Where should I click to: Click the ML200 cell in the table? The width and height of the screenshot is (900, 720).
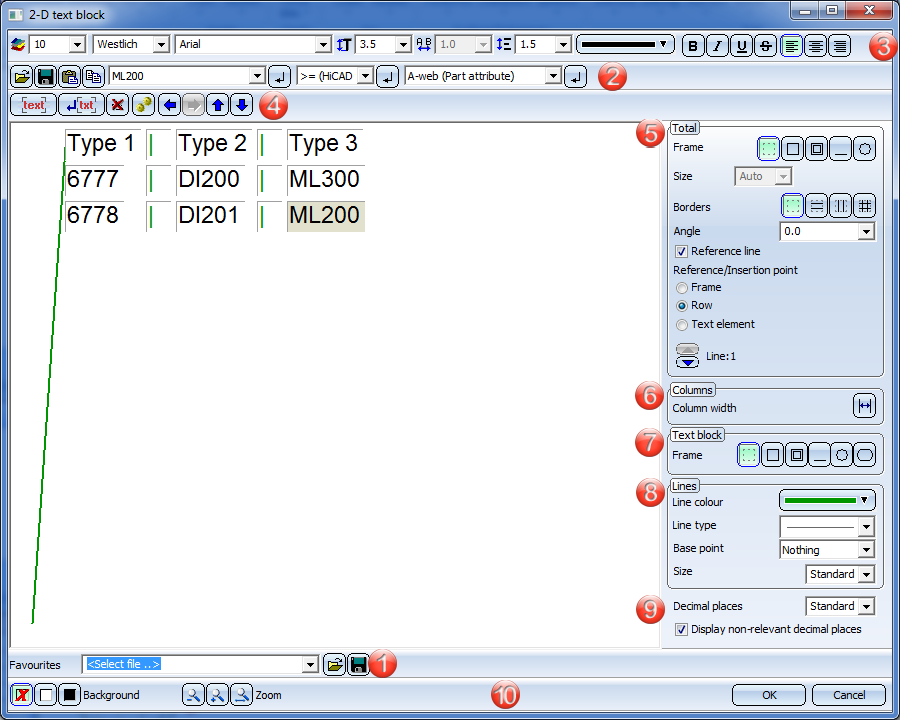pyautogui.click(x=324, y=216)
